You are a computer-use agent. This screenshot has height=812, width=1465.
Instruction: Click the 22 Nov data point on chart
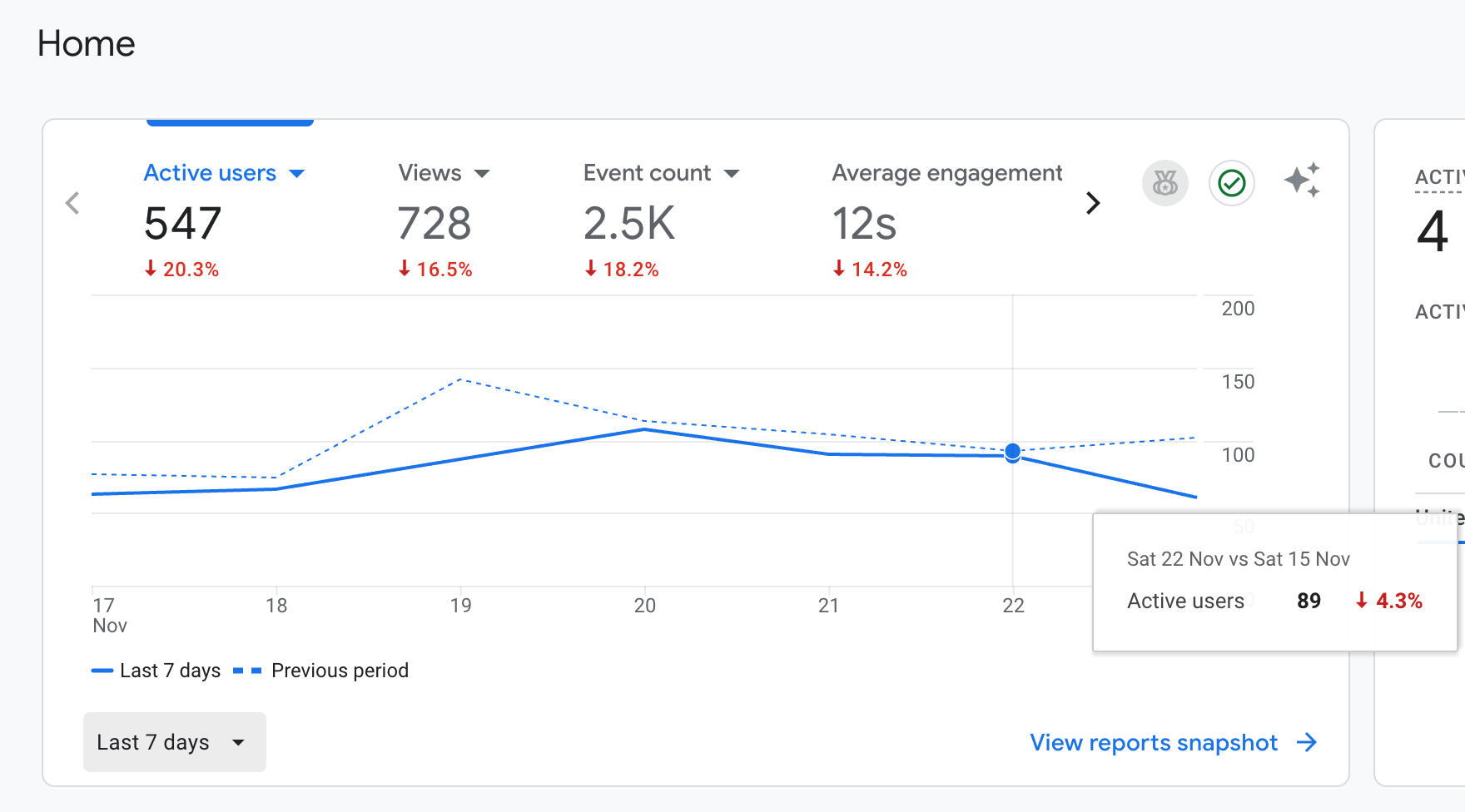point(1012,453)
